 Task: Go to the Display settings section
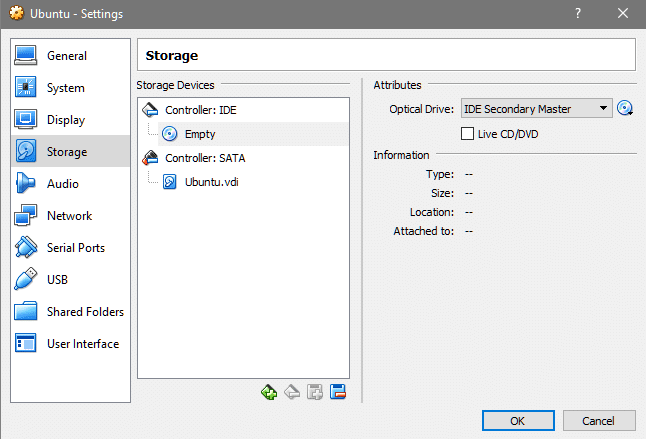66,120
